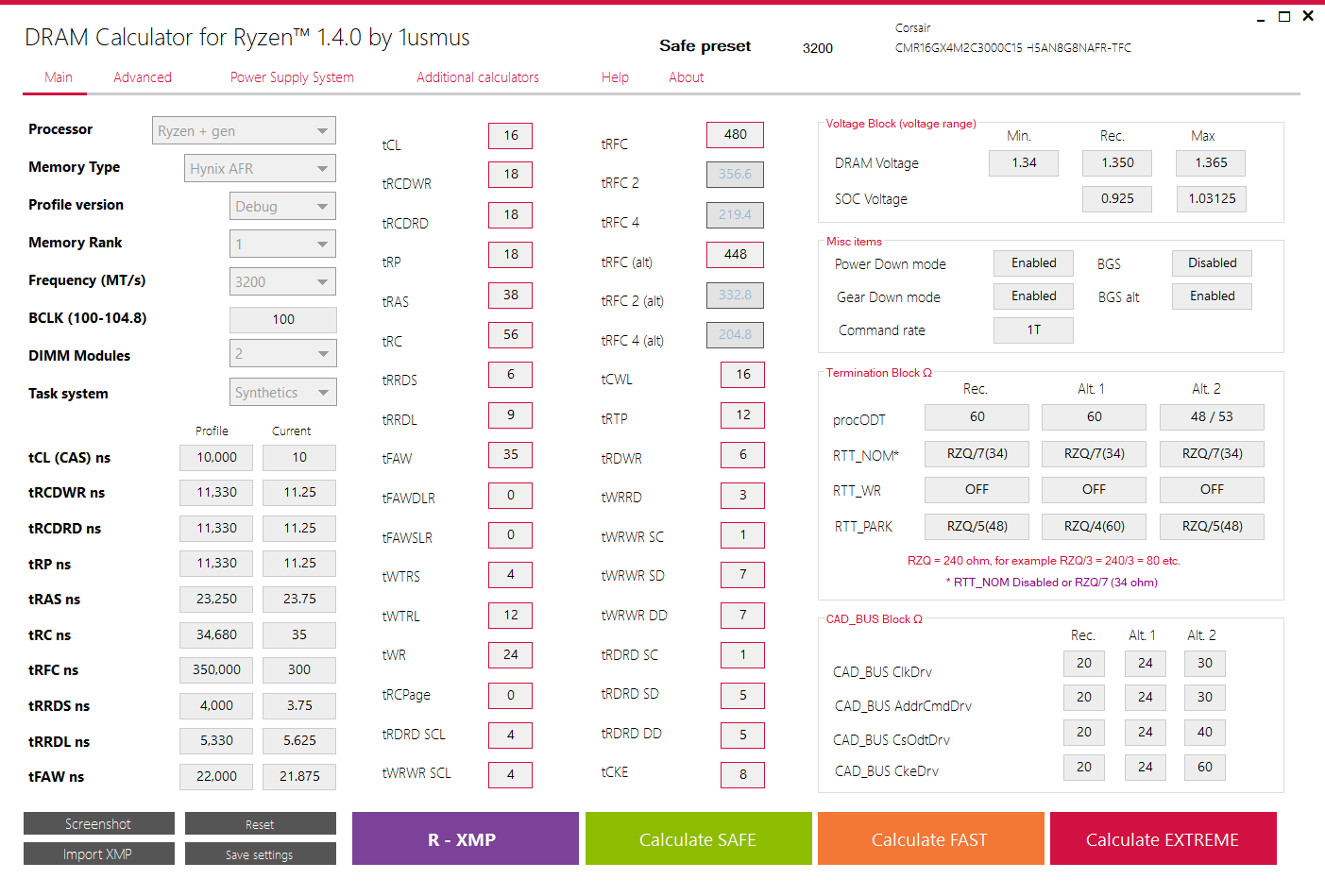Click the tRFC (alt) timing field
The image size is (1325, 896).
(735, 255)
